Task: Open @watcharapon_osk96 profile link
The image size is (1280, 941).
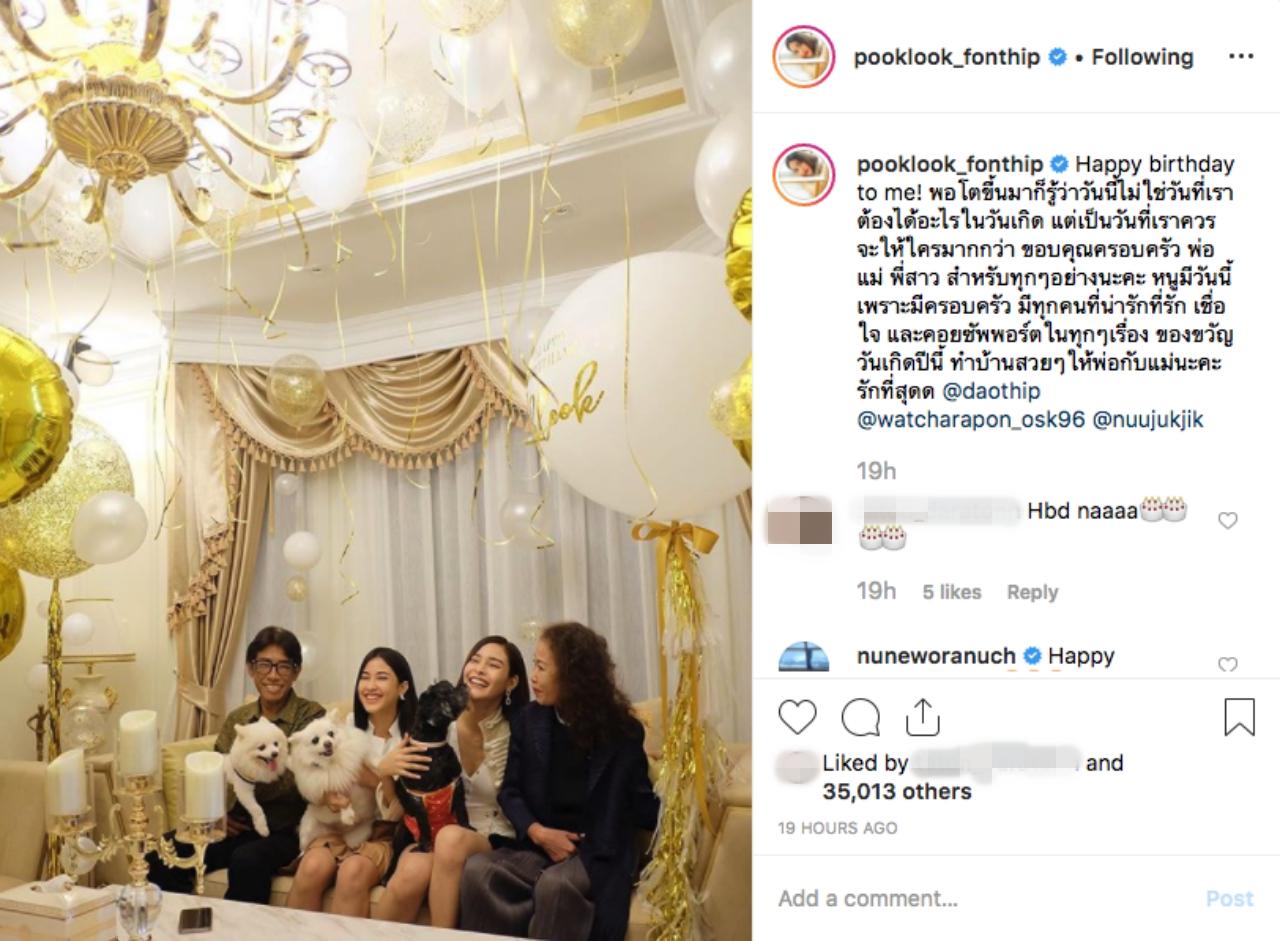Action: pyautogui.click(x=971, y=420)
